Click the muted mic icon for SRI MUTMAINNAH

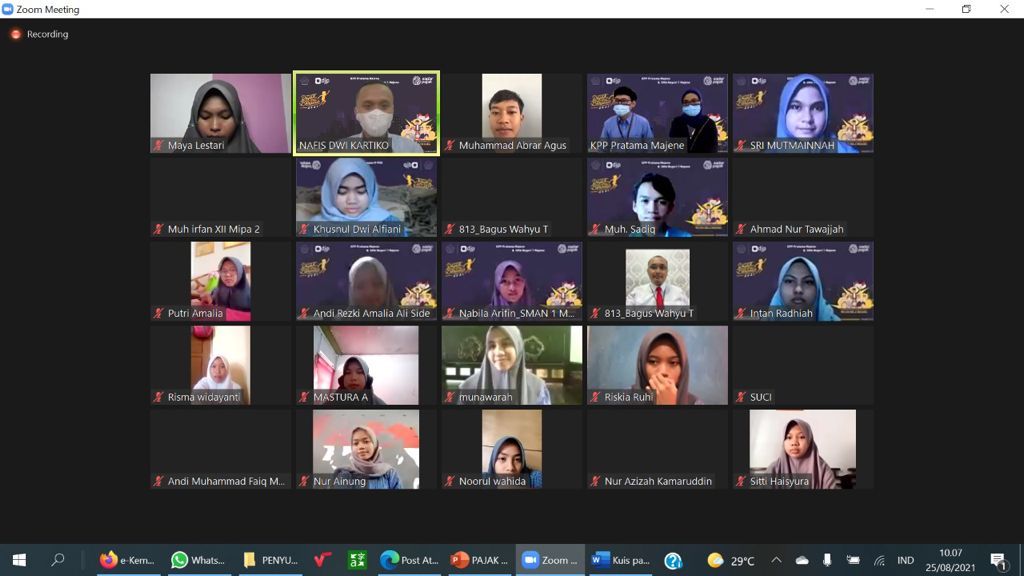click(741, 146)
